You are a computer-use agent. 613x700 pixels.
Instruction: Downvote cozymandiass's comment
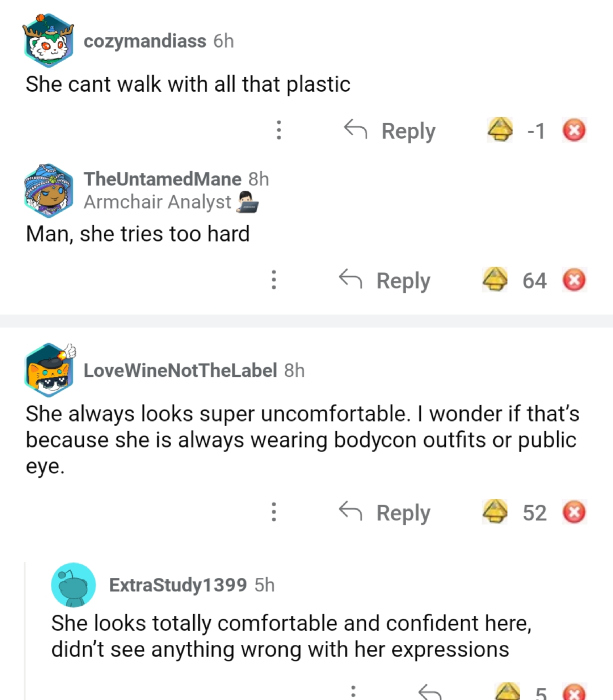point(573,131)
